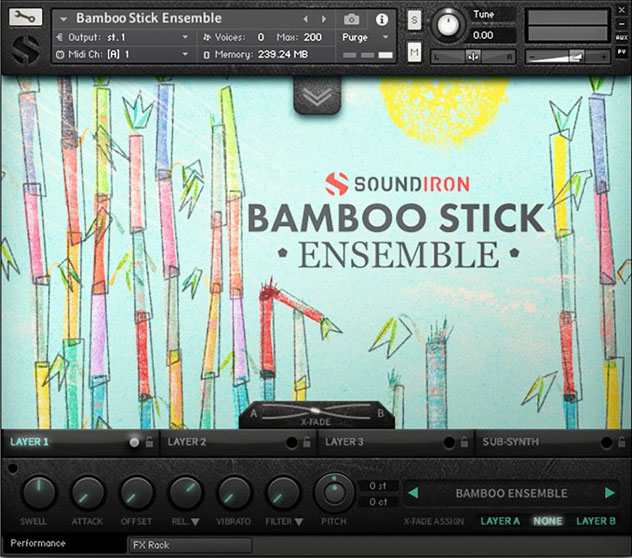Toggle the Solo S button
632x558 pixels.
(x=414, y=20)
